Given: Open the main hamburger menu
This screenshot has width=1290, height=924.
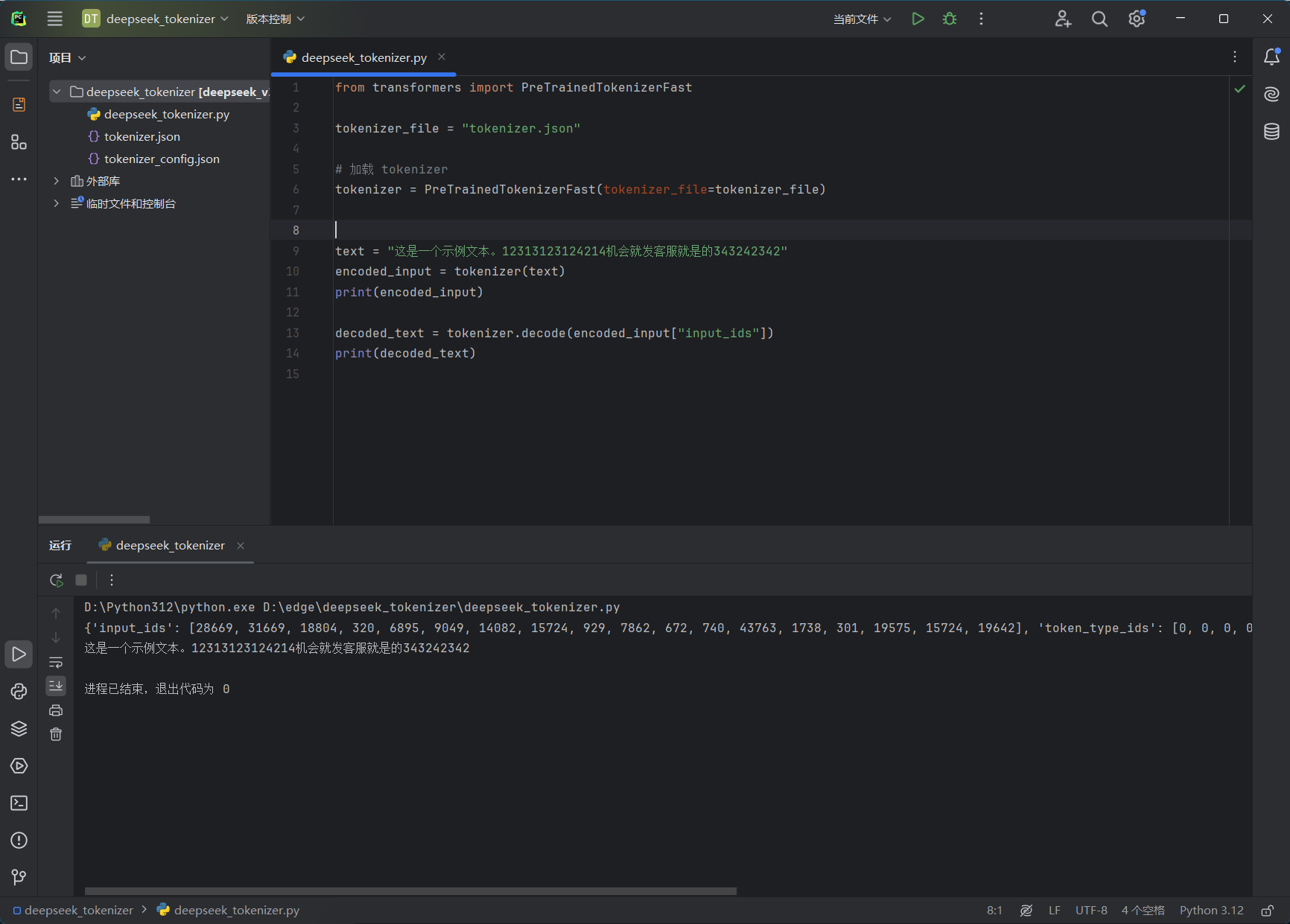Looking at the screenshot, I should (x=55, y=19).
